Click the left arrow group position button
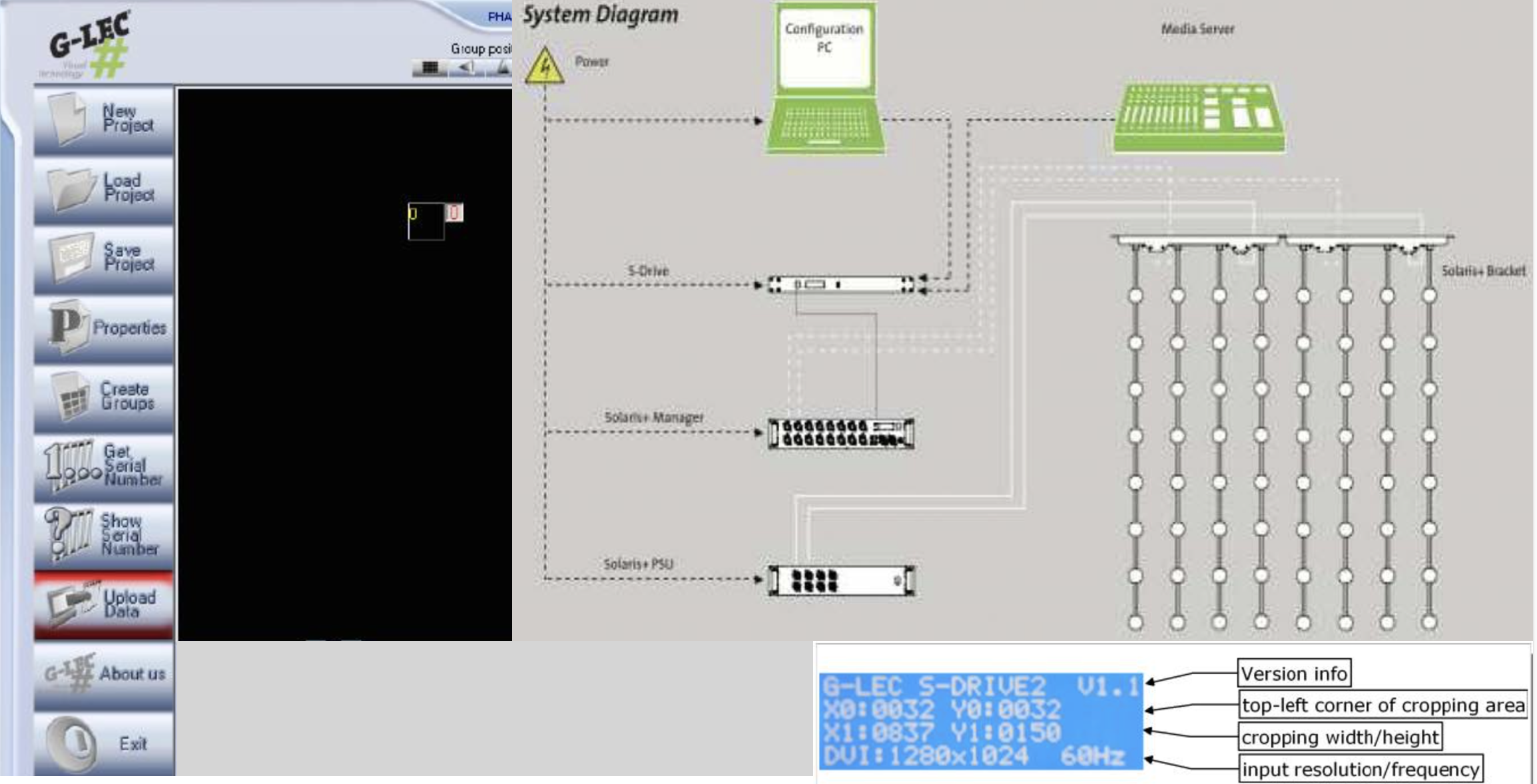This screenshot has width=1537, height=784. (x=466, y=67)
